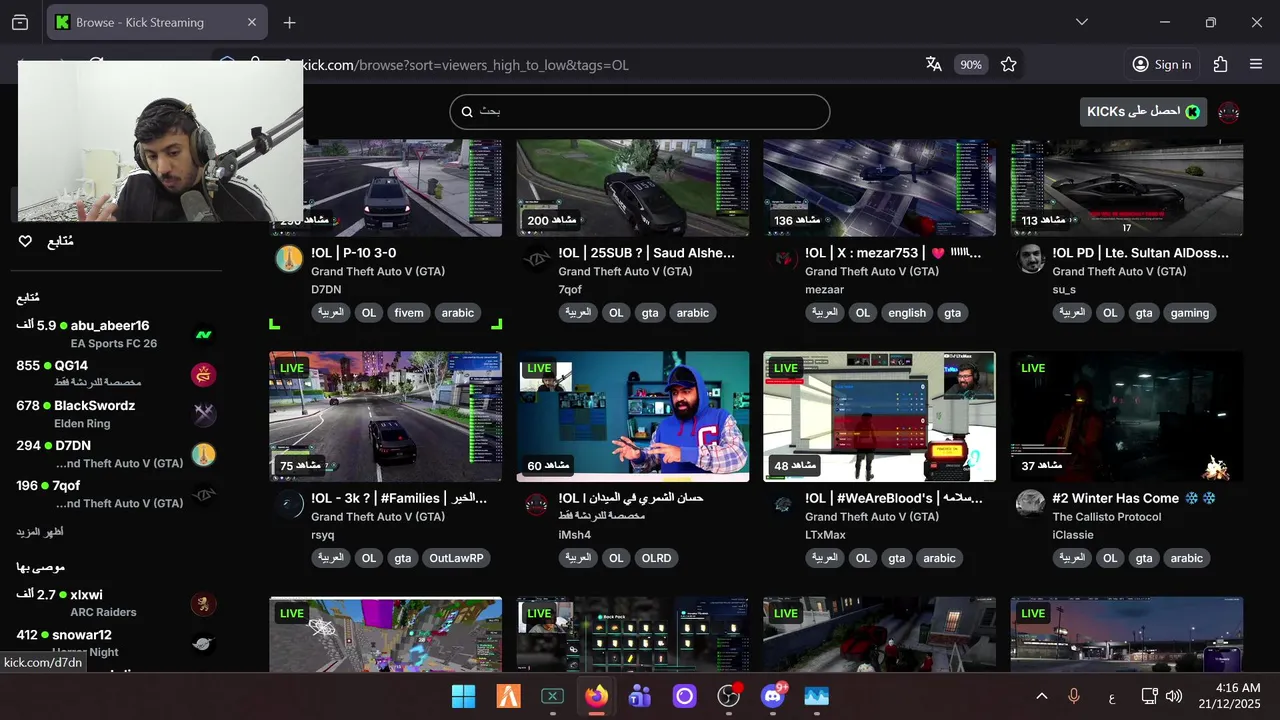The image size is (1280, 720).
Task: Expand the hidden system tray icons chevron
Action: pos(1041,696)
